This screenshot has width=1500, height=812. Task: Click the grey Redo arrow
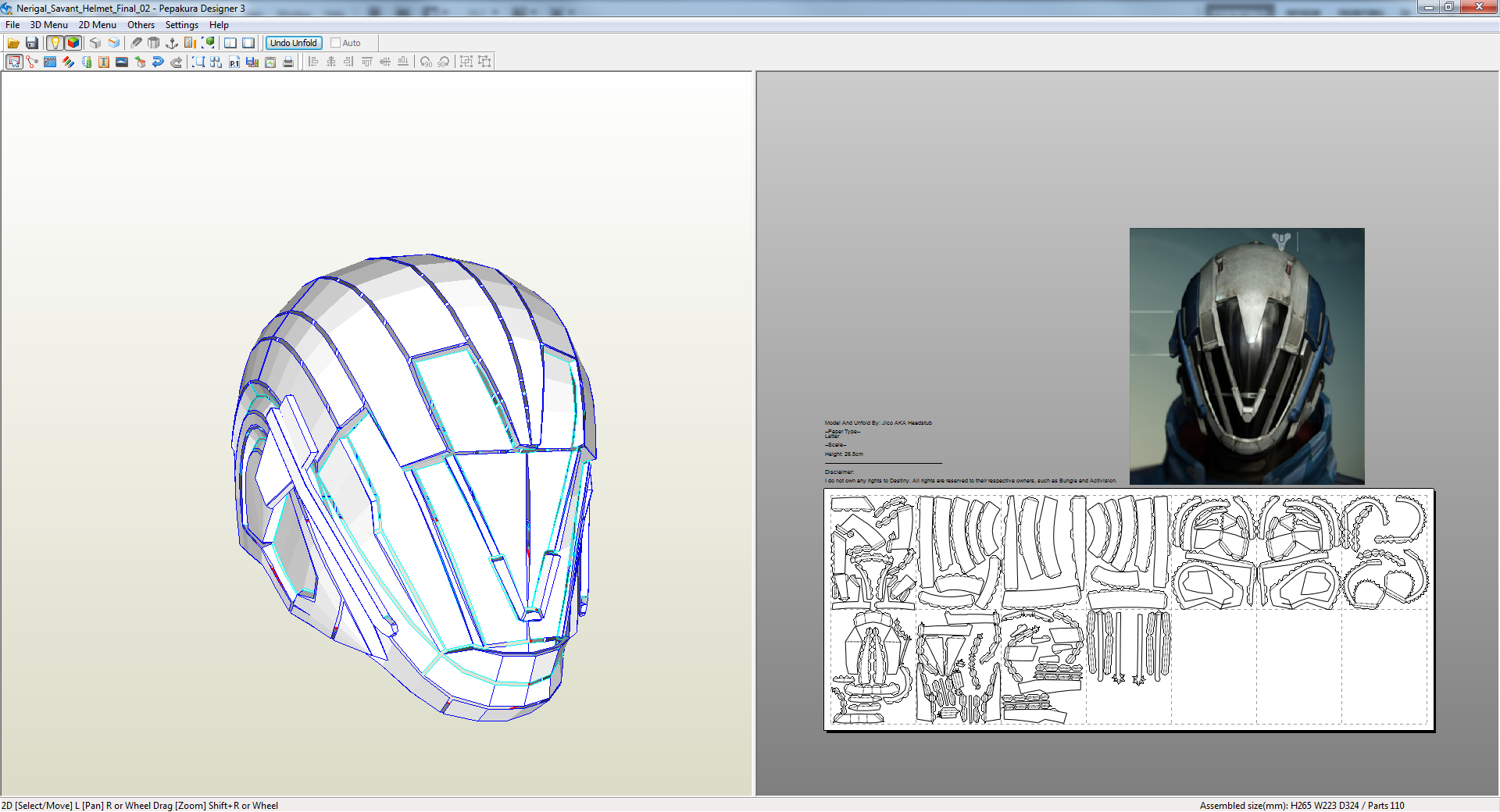tap(176, 62)
